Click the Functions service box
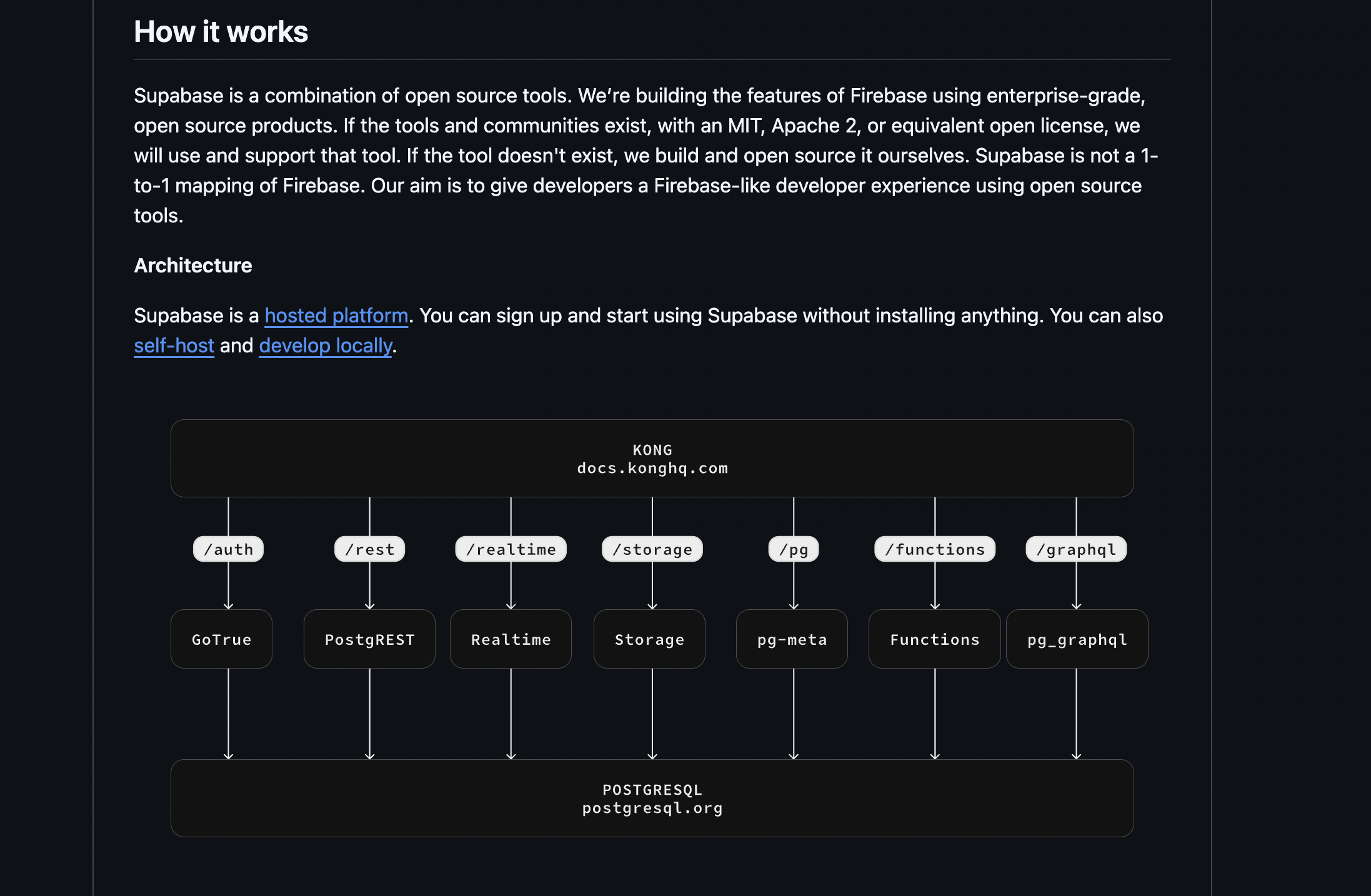The image size is (1371, 896). pos(934,639)
